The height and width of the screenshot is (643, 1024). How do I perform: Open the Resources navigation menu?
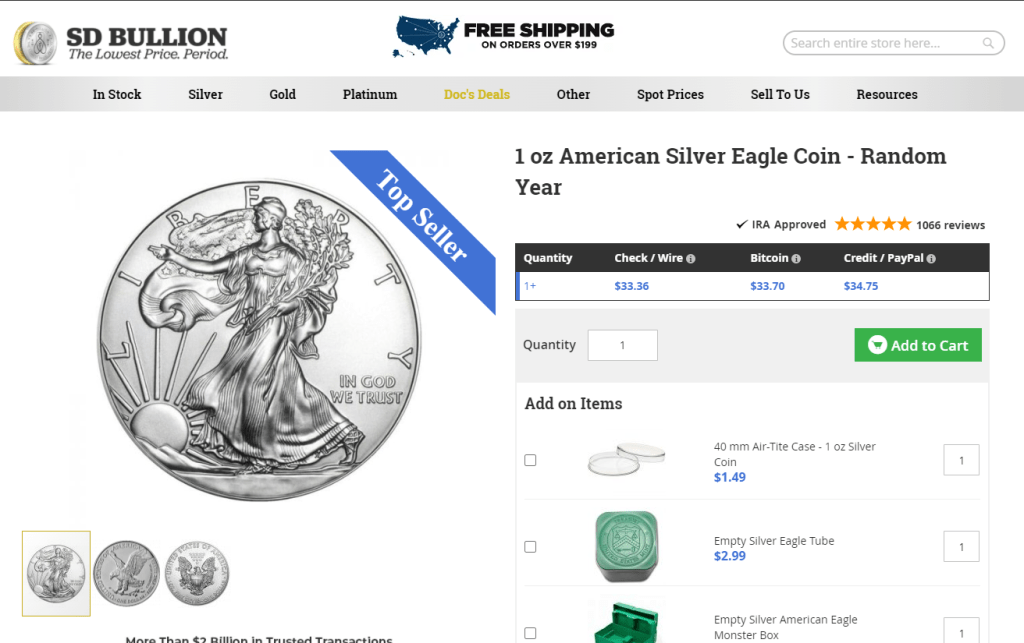pyautogui.click(x=887, y=94)
